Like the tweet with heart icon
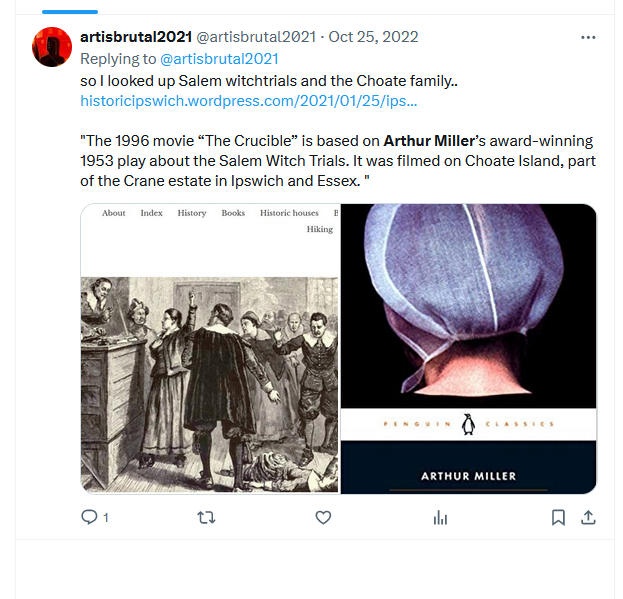The height and width of the screenshot is (599, 623). tap(323, 517)
